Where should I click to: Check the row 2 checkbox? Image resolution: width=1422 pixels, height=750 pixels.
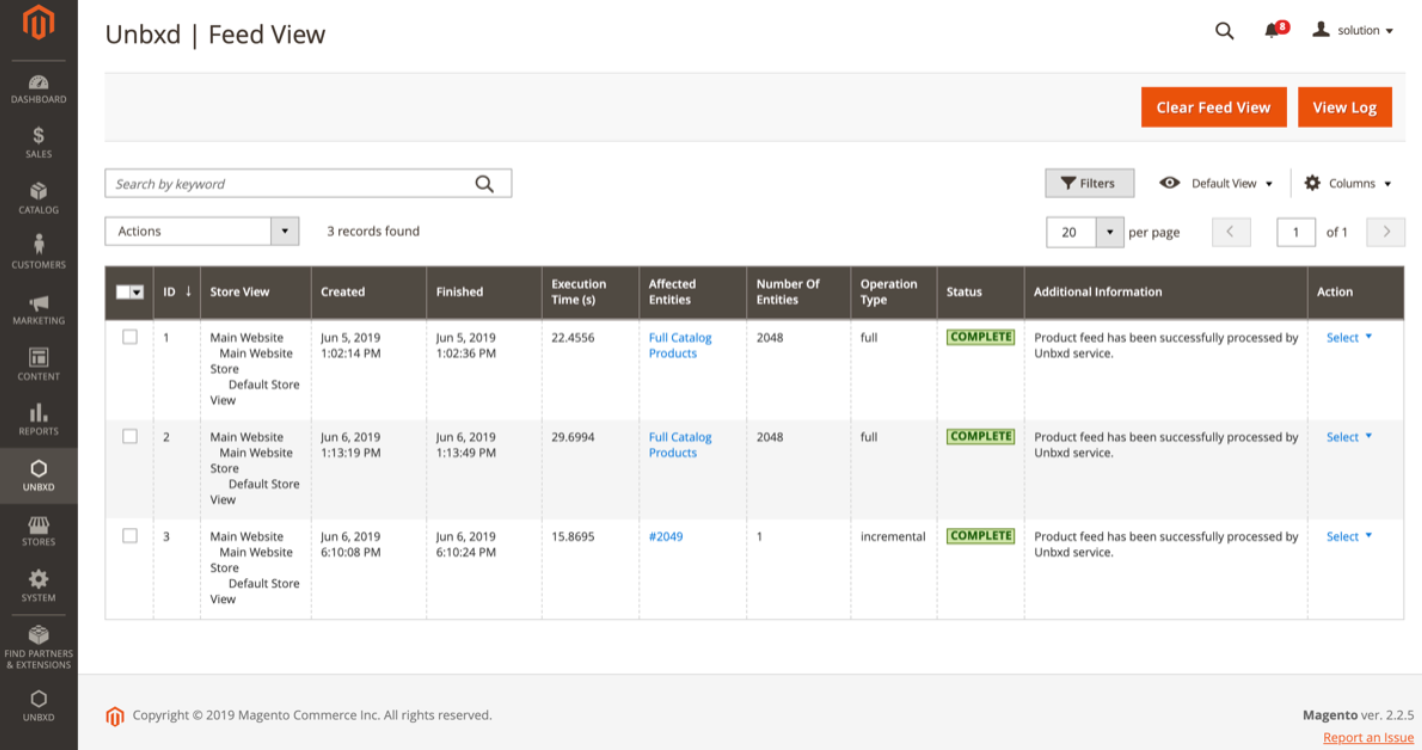click(x=130, y=437)
